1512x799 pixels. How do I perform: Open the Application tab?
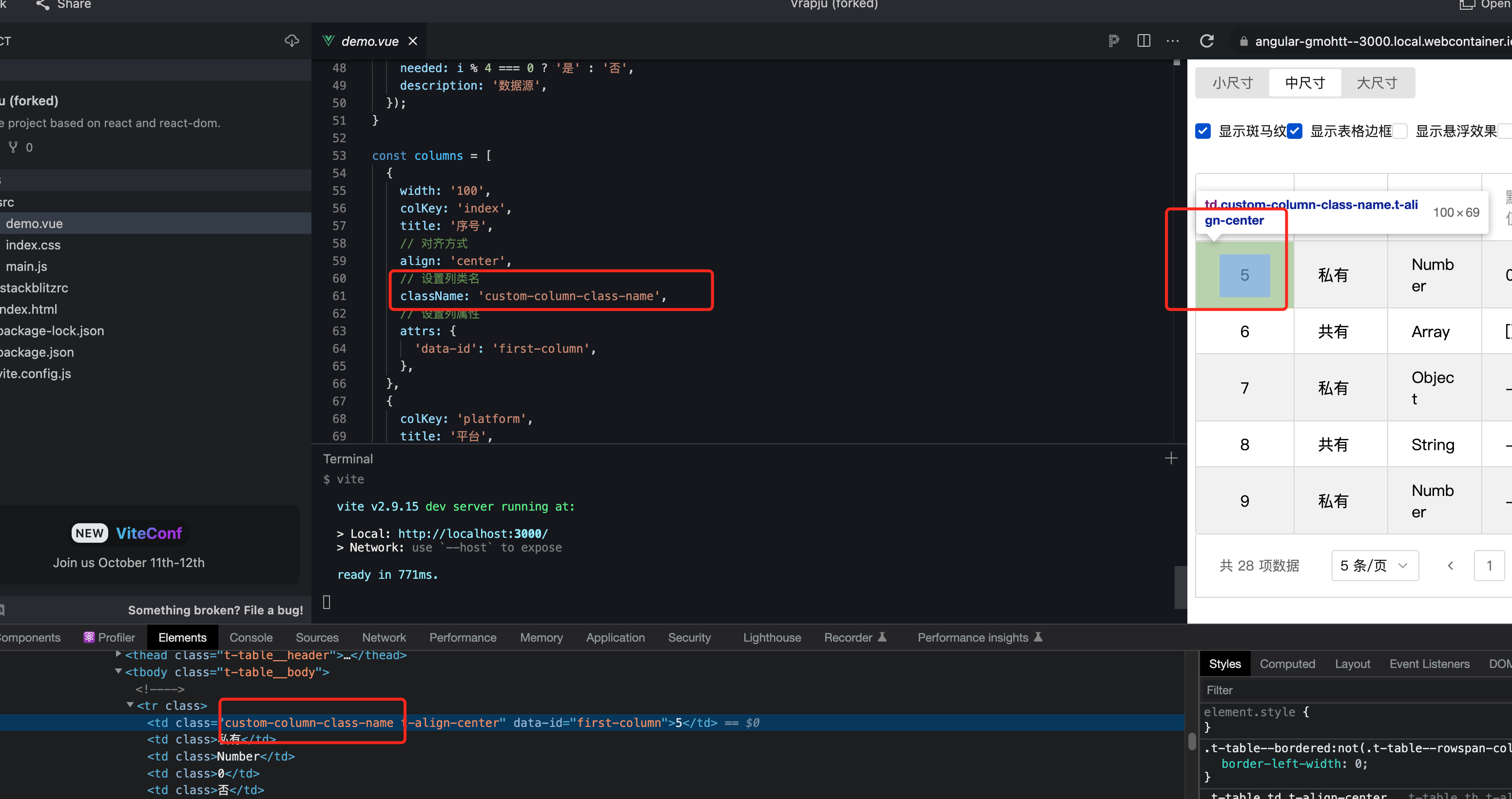tap(615, 637)
